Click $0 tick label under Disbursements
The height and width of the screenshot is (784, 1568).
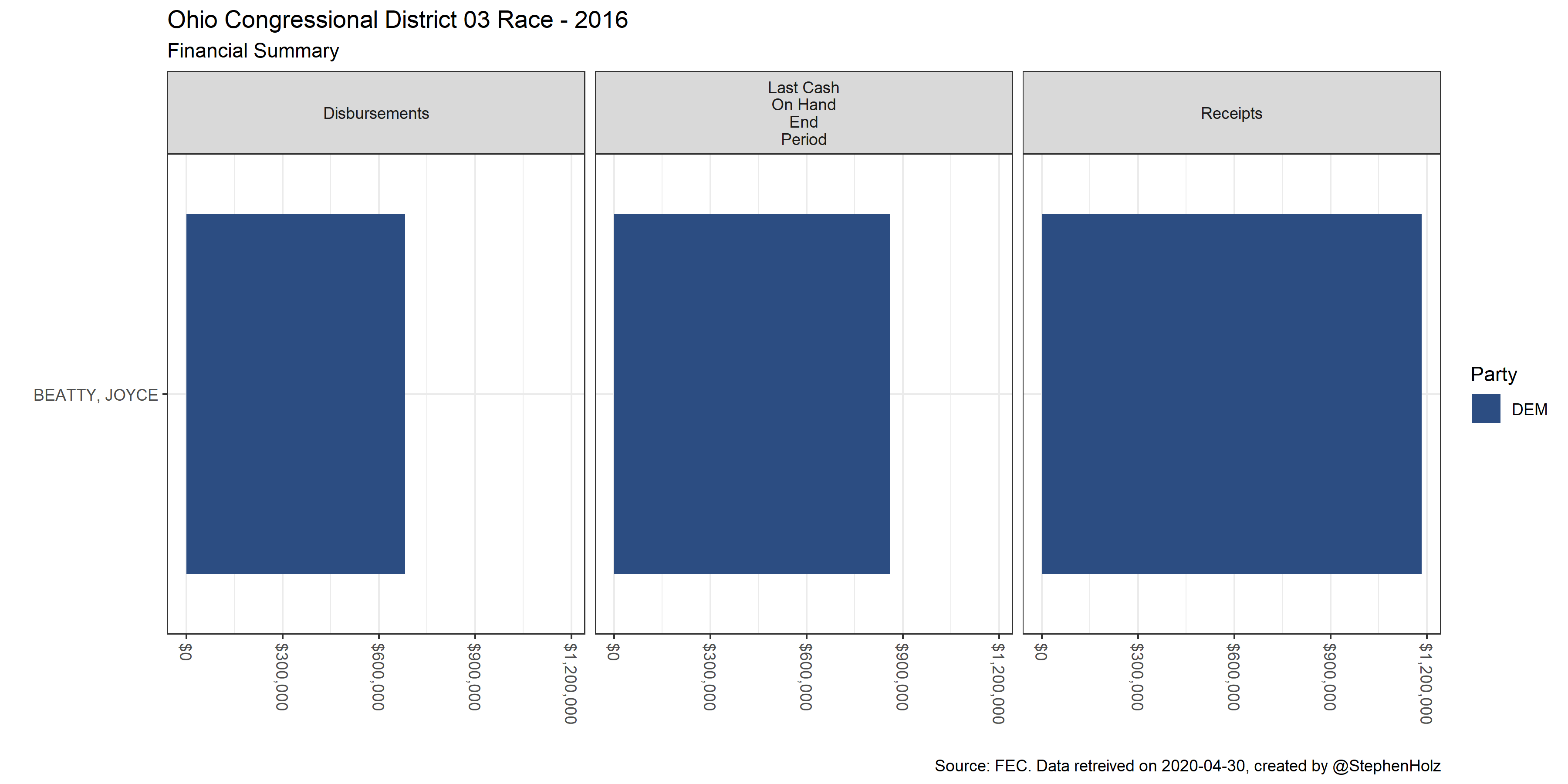[x=186, y=651]
